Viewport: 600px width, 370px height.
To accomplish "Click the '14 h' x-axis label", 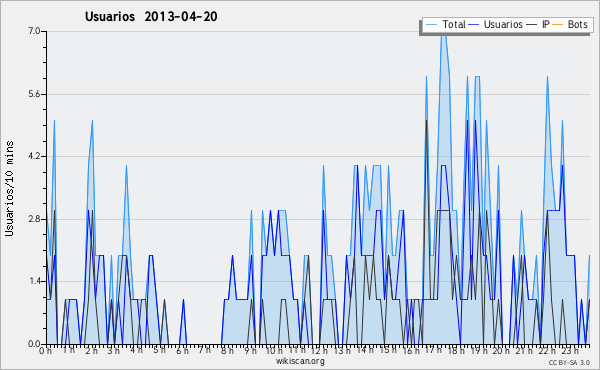I will (364, 350).
